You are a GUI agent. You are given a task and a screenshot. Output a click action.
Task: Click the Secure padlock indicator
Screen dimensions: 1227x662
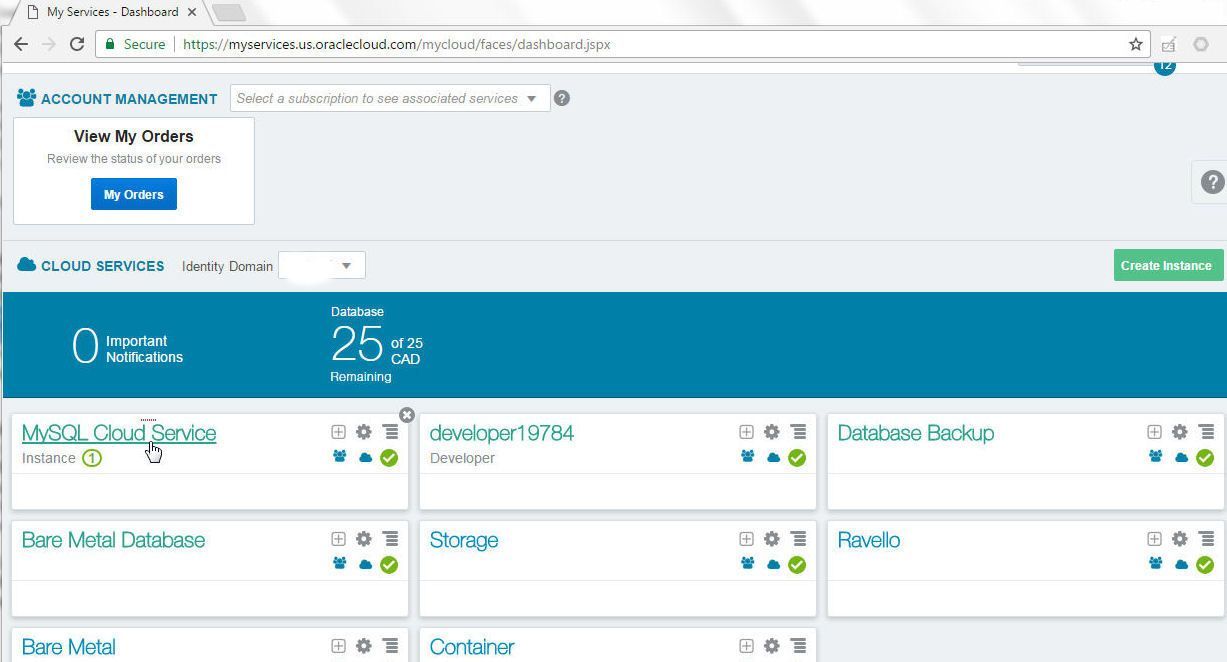pyautogui.click(x=137, y=44)
